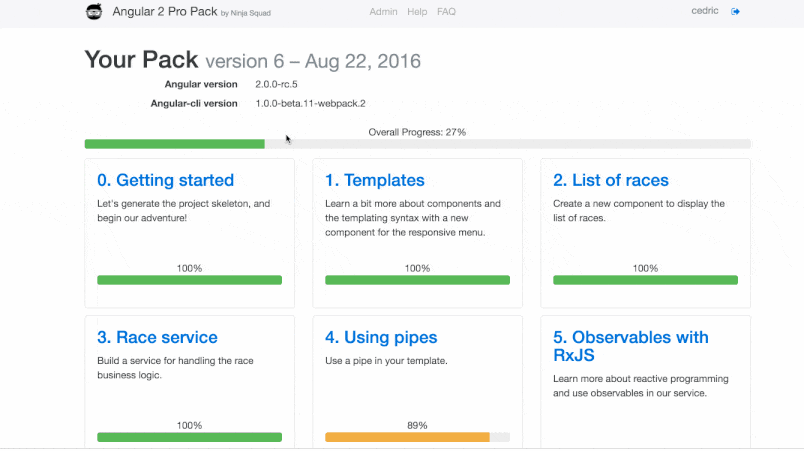Click the Templates progress bar
This screenshot has height=451, width=804.
pyautogui.click(x=417, y=280)
